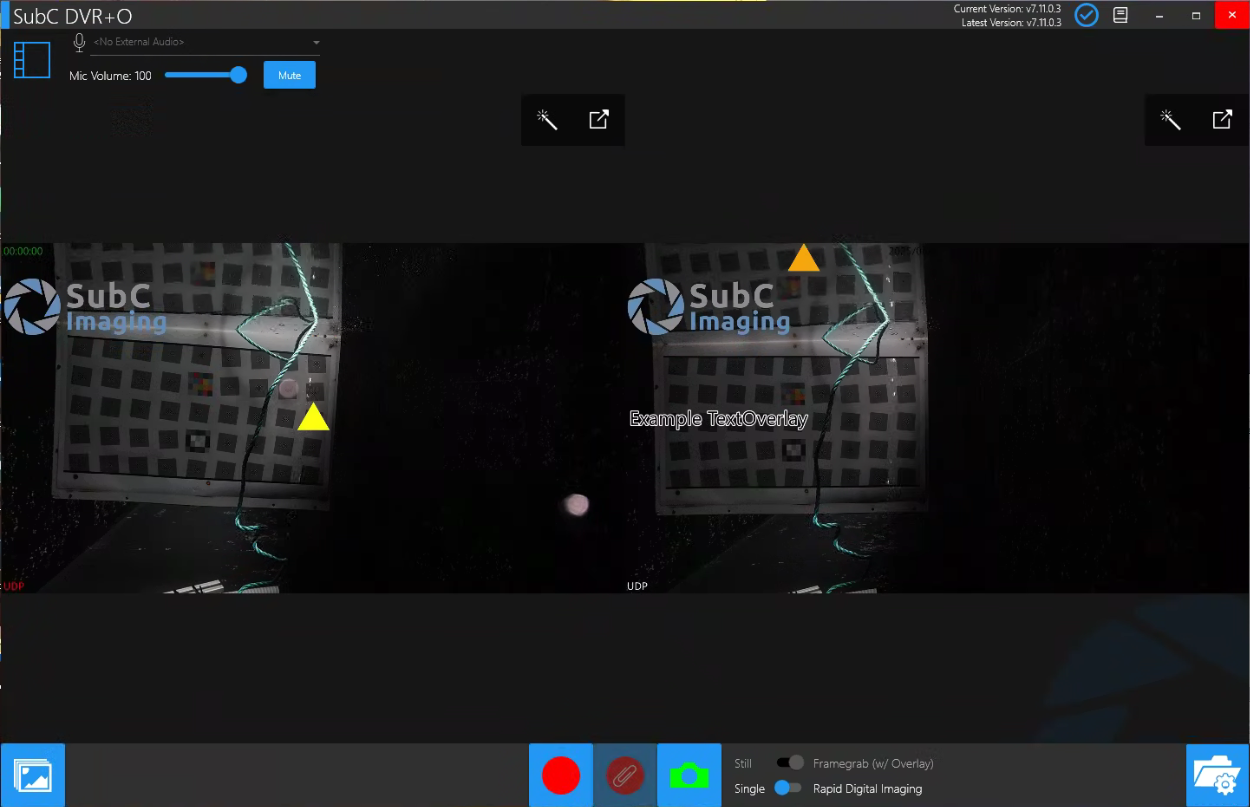
Task: Take a still with the green camera icon
Action: coord(689,775)
